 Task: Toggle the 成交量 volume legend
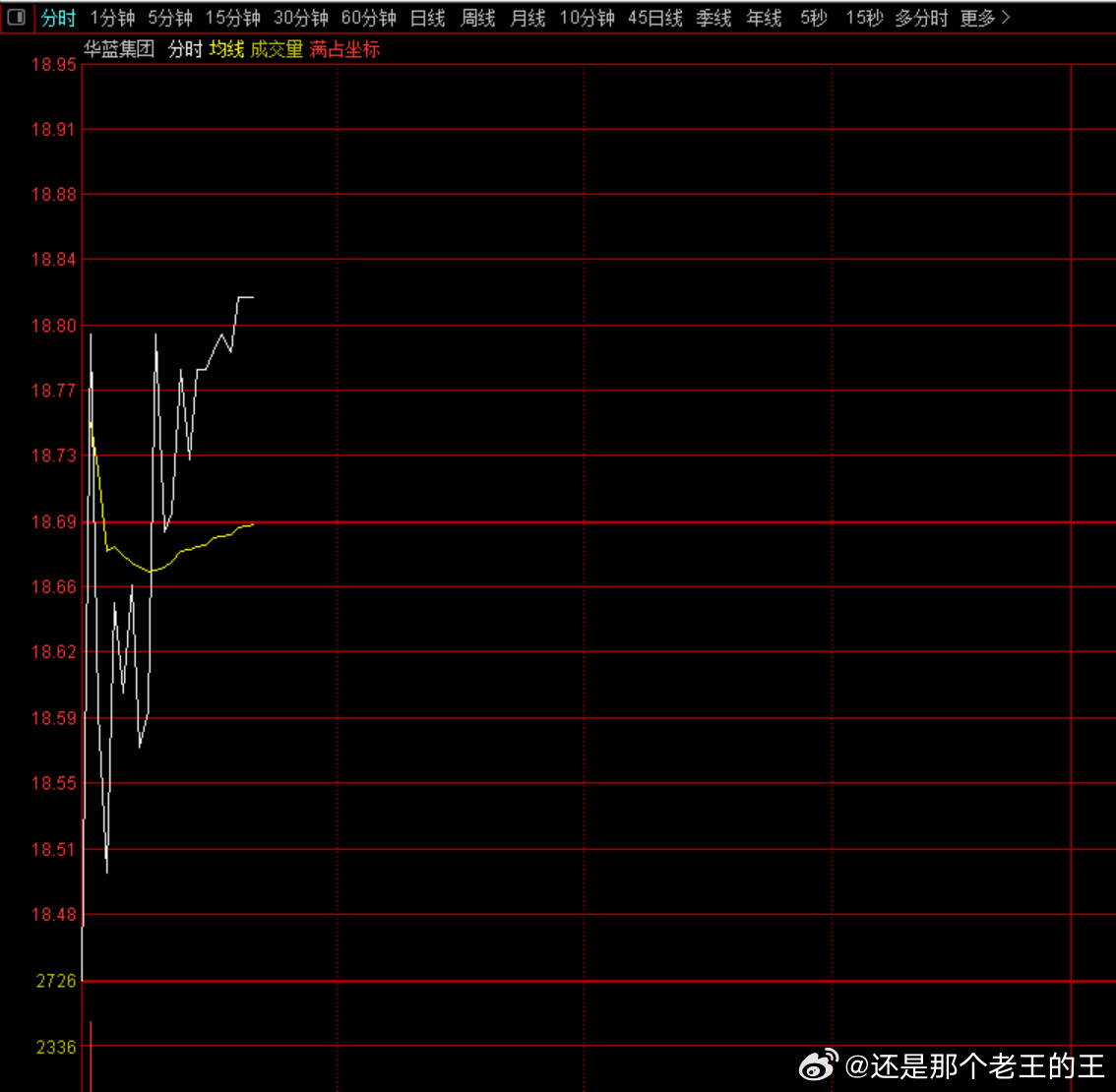[277, 49]
